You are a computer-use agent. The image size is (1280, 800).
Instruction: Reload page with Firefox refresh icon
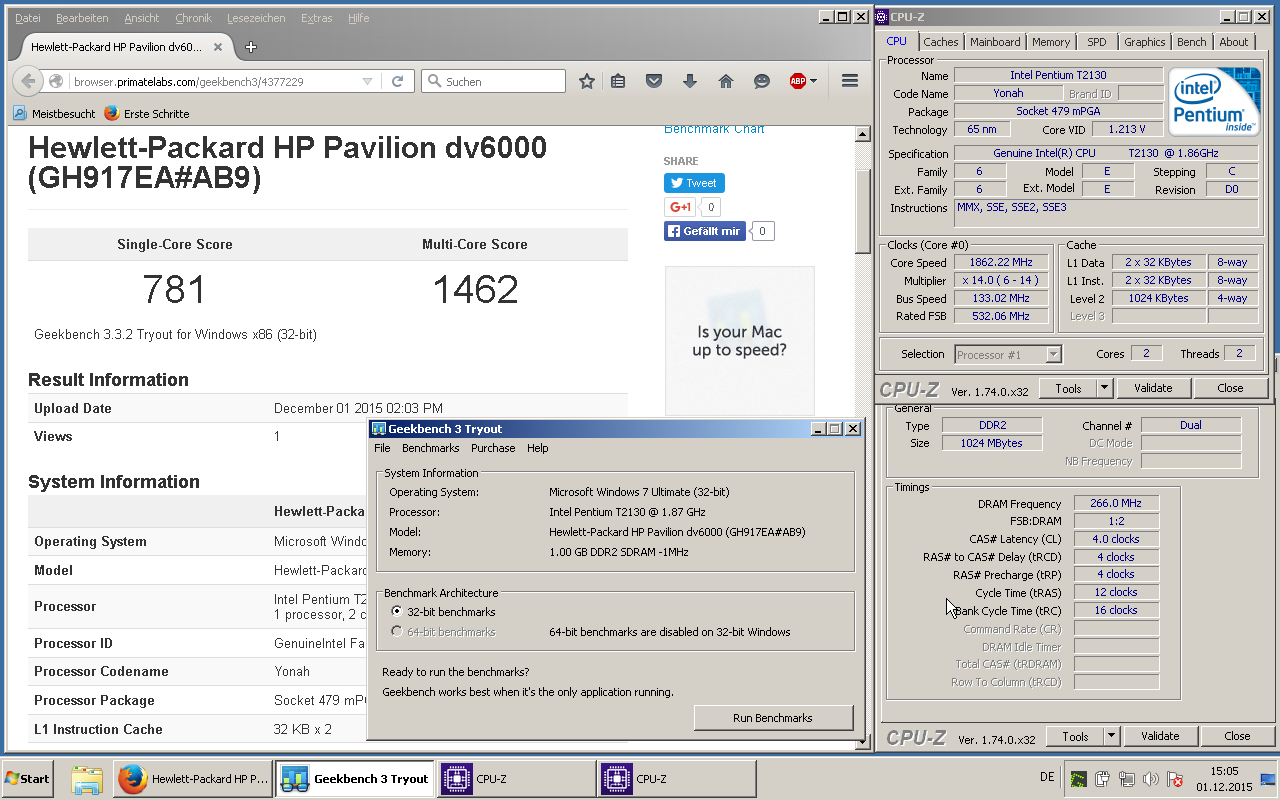pyautogui.click(x=397, y=81)
